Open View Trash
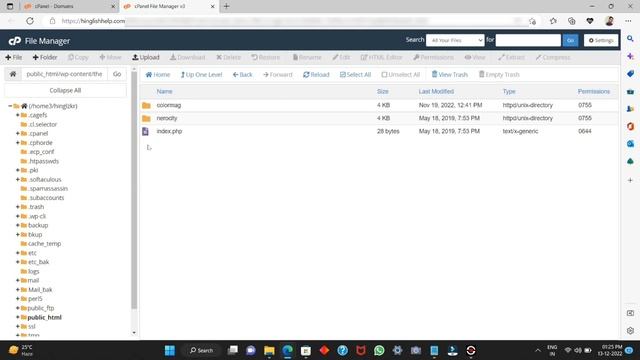The image size is (640, 360). coord(450,75)
